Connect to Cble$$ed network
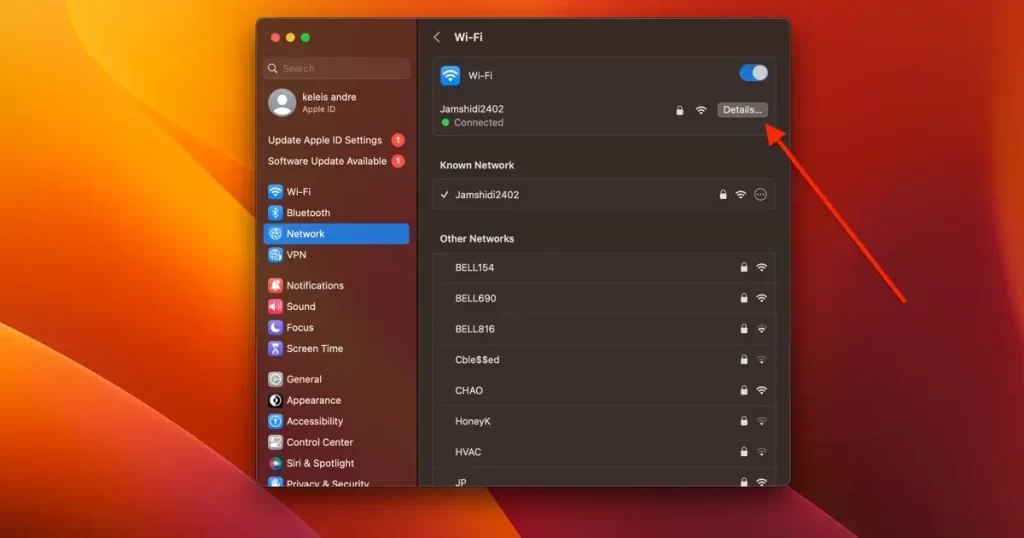1024x538 pixels. pyautogui.click(x=603, y=360)
